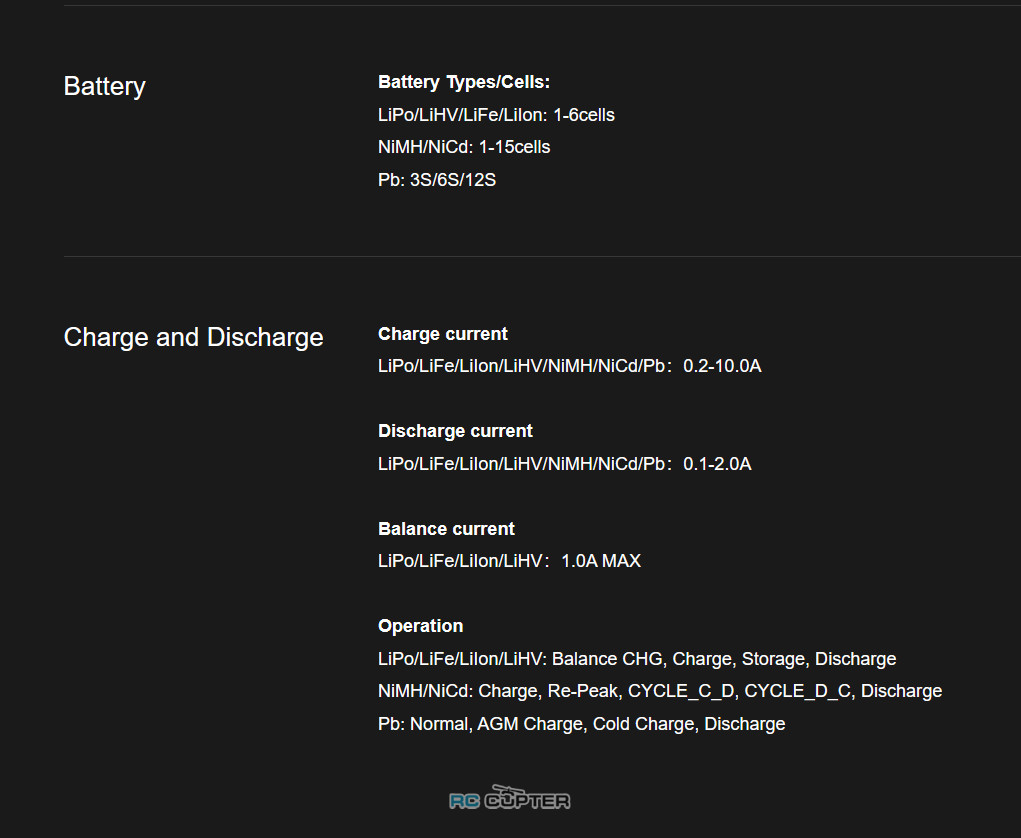Image resolution: width=1021 pixels, height=838 pixels.
Task: Click the Pb 3S/6S/12S line
Action: (x=437, y=180)
